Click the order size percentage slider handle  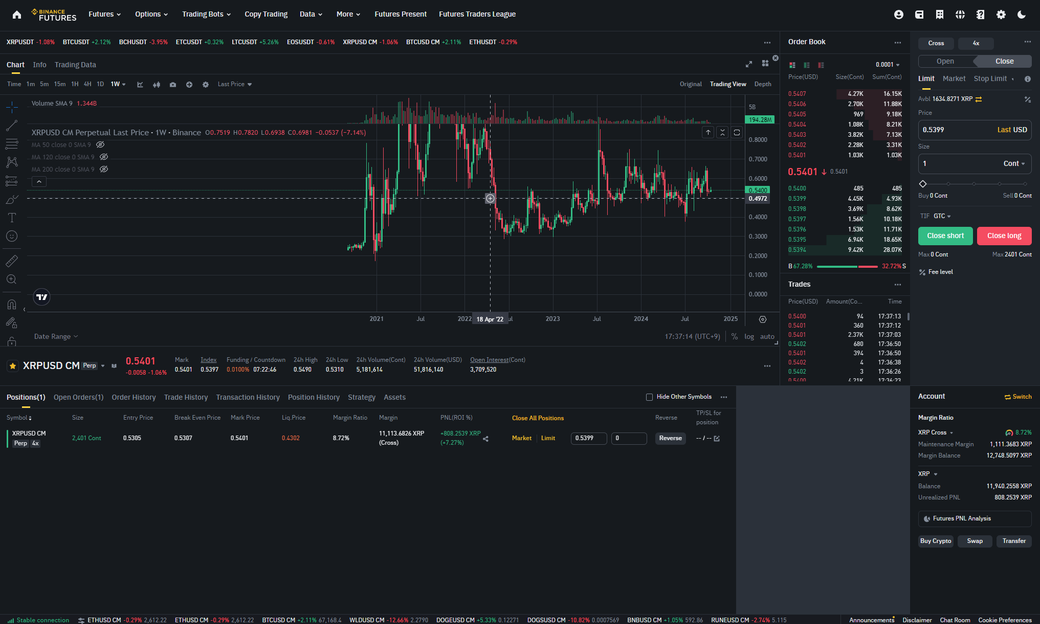point(922,184)
